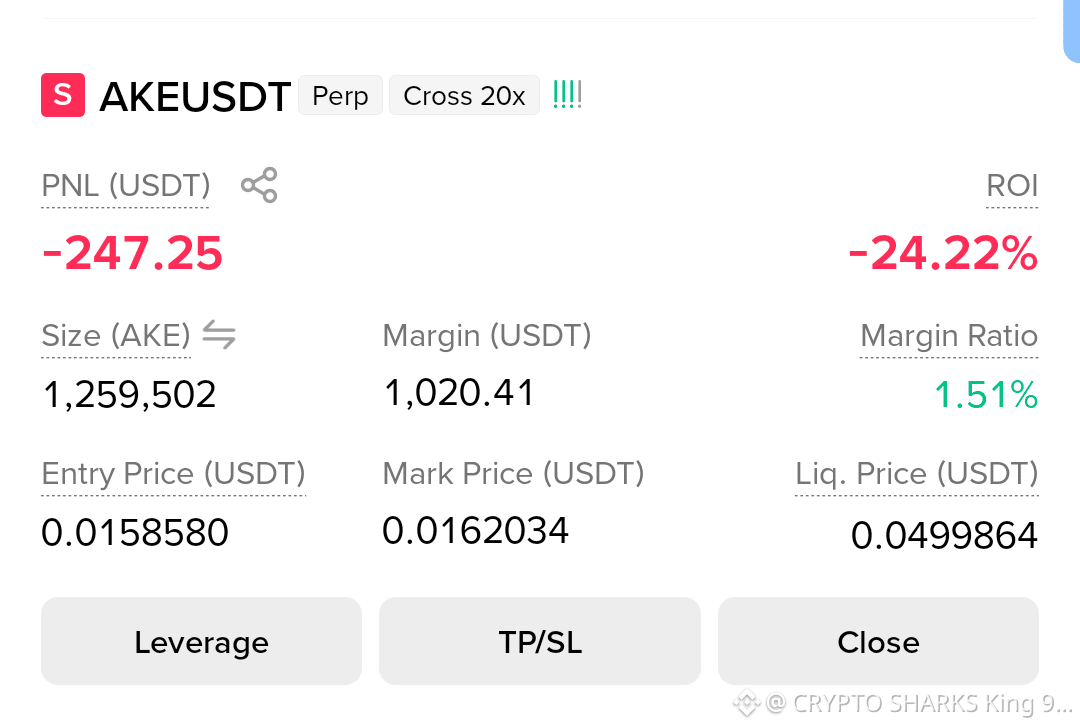Tap the Cross 20x margin mode tag
The image size is (1080, 728).
coord(464,95)
